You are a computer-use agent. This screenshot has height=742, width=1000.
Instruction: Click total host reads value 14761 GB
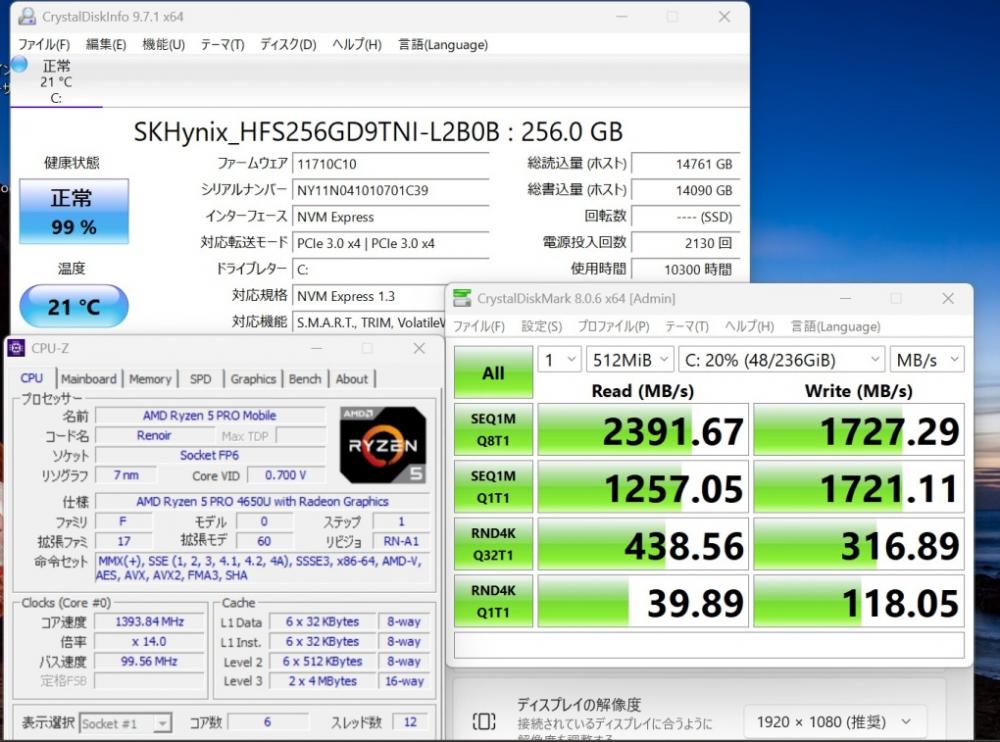click(686, 164)
